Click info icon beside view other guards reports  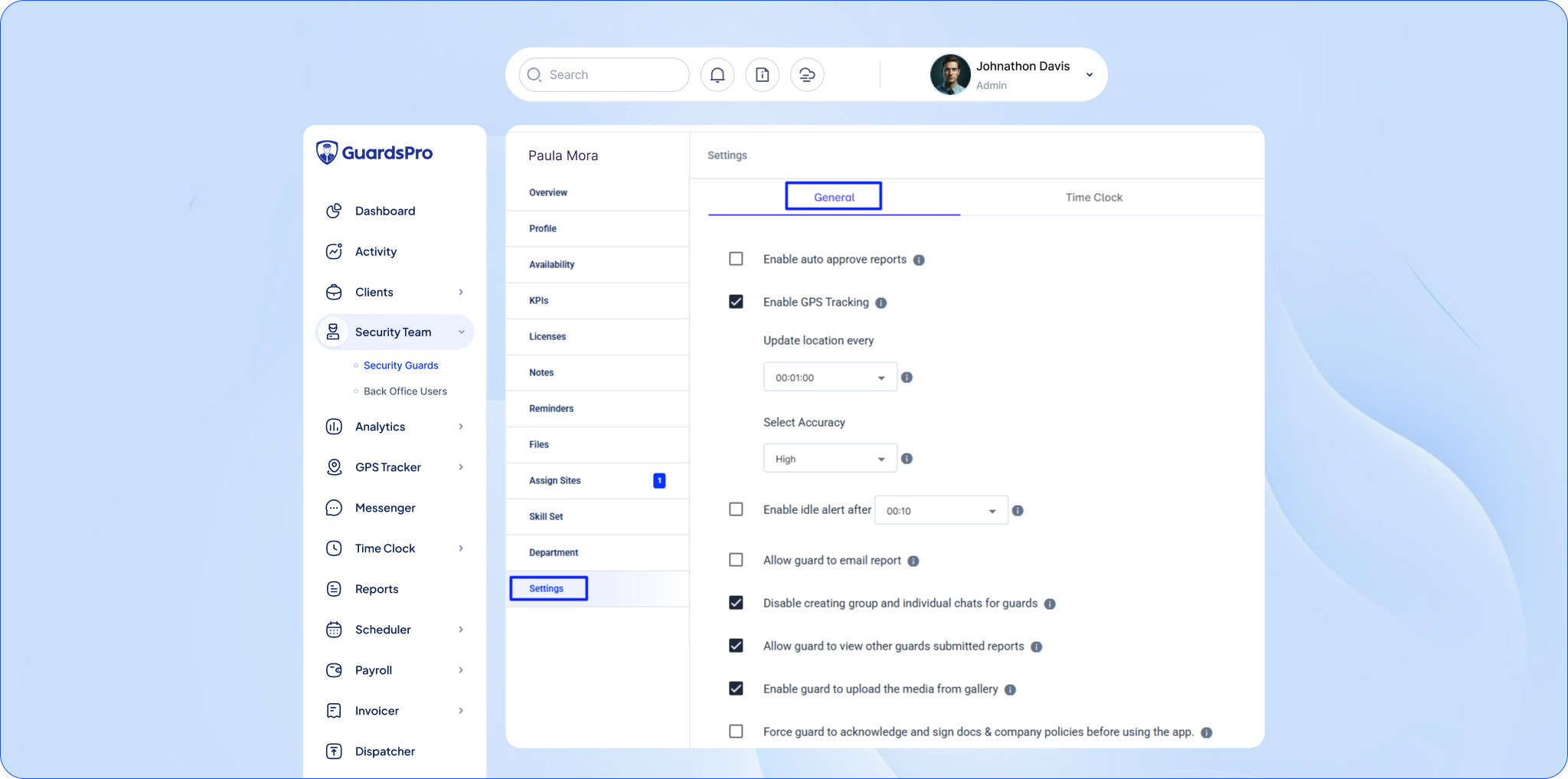pyautogui.click(x=1037, y=647)
